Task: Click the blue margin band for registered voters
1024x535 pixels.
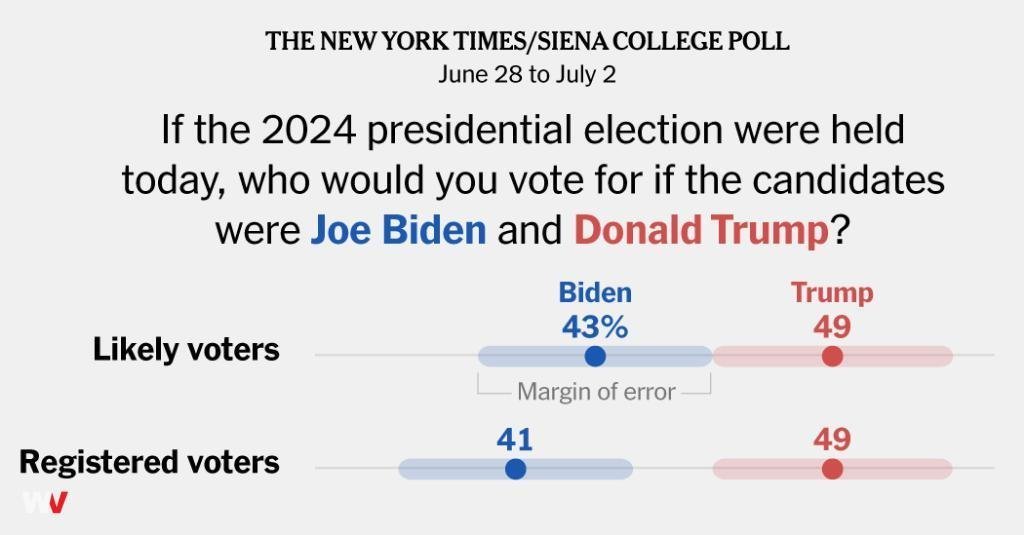Action: pyautogui.click(x=515, y=468)
